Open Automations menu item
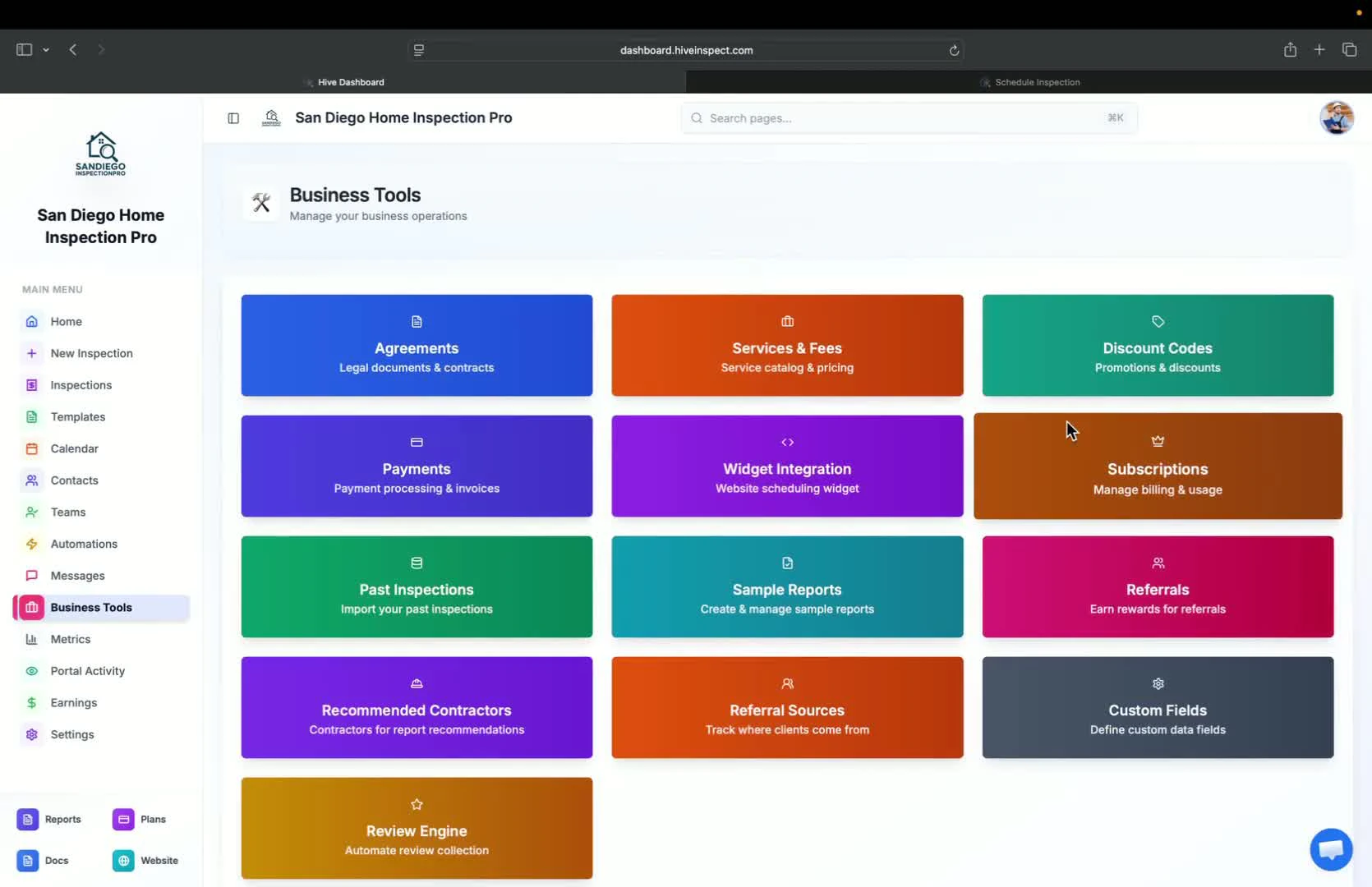1372x887 pixels. pos(101,544)
